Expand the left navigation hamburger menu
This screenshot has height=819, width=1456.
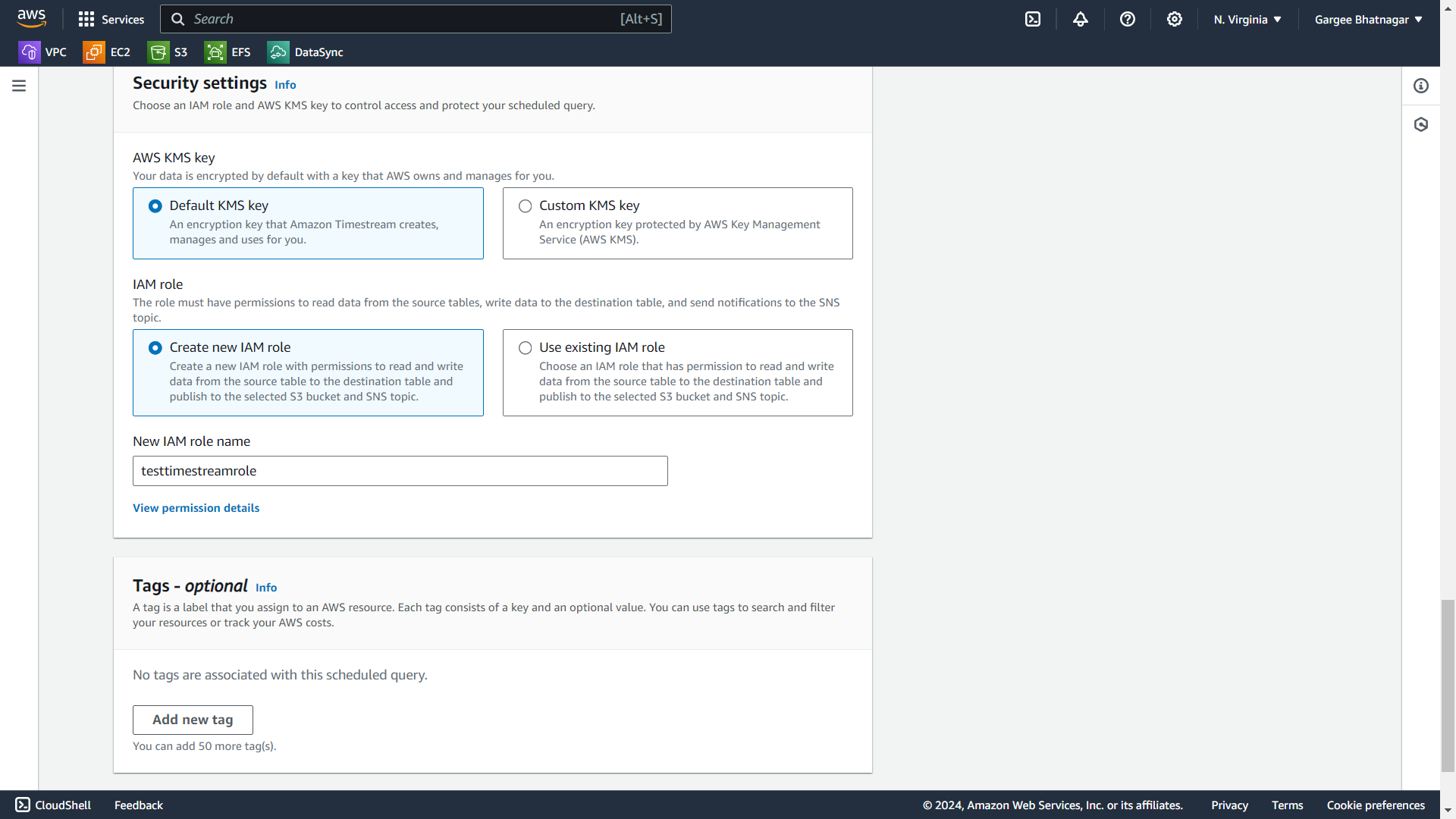tap(19, 86)
